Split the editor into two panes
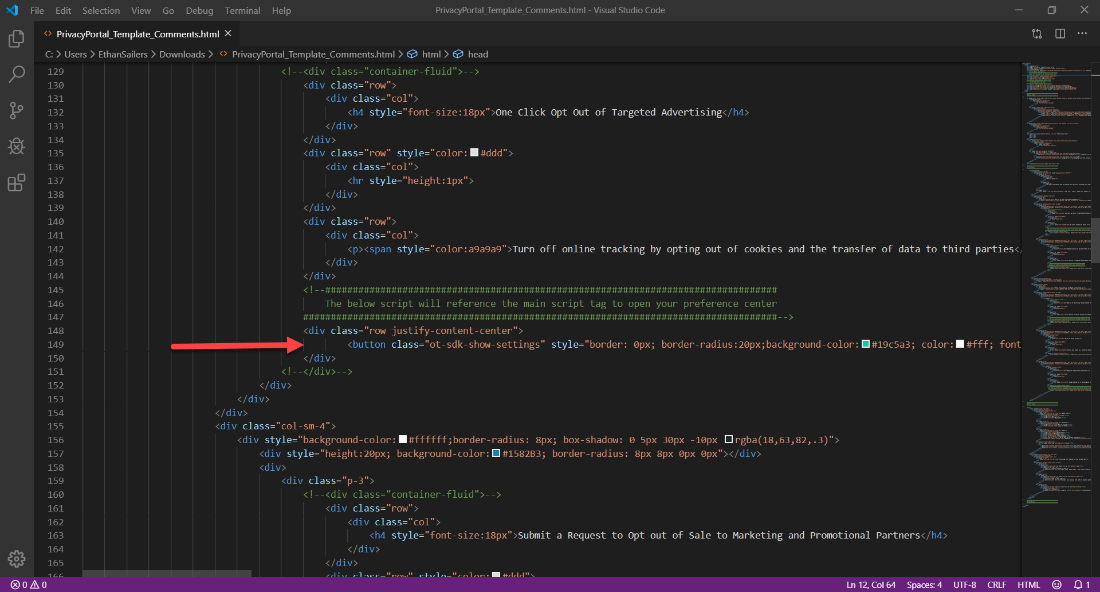Screen dimensions: 1100x592 coord(1060,32)
